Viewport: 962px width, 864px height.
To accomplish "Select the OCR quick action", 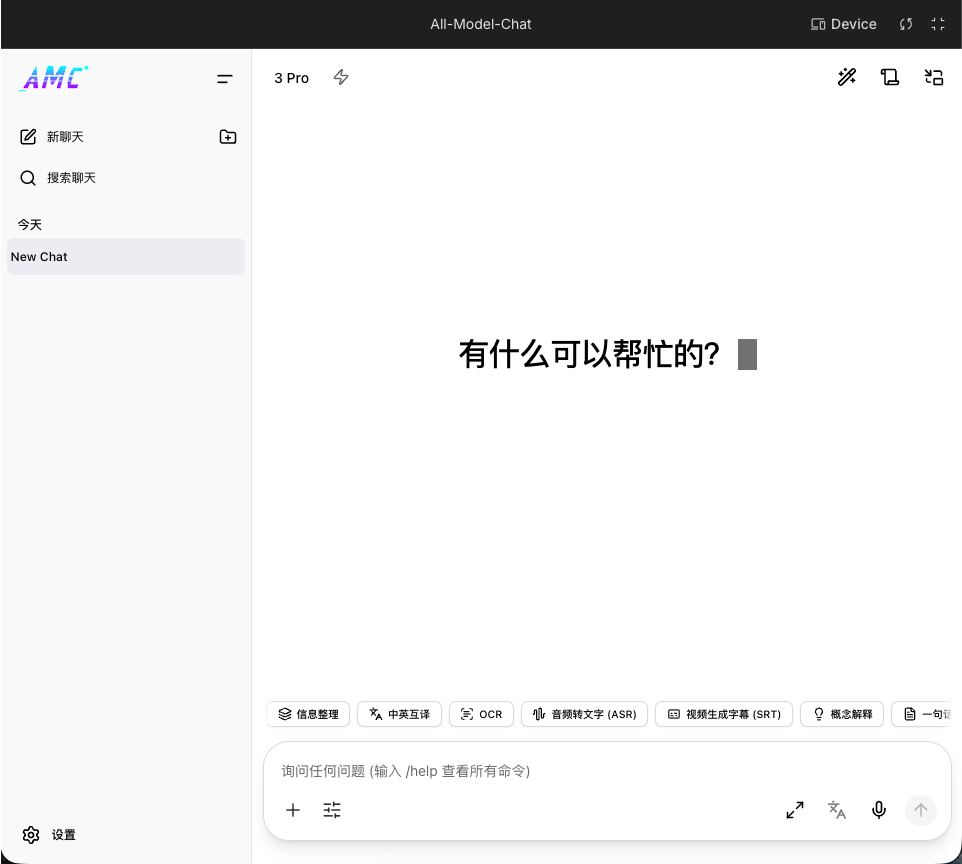I will tap(482, 714).
